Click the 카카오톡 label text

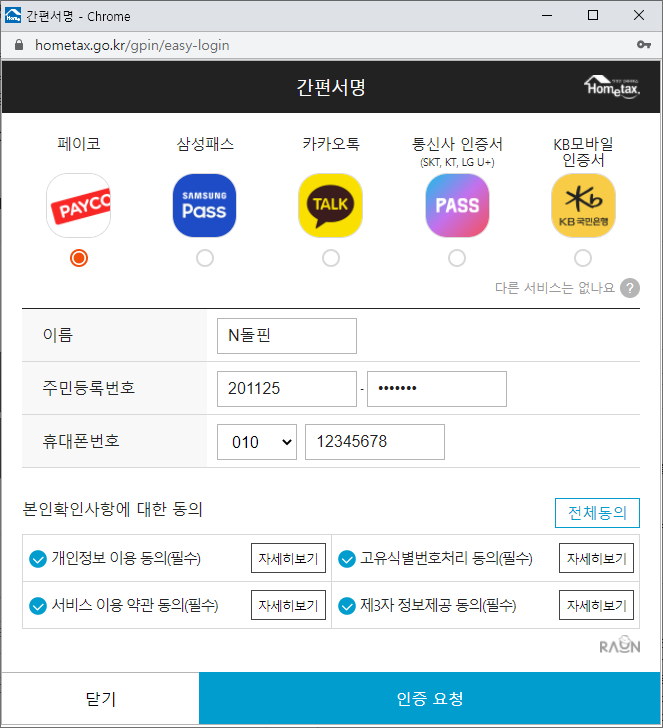pos(331,143)
